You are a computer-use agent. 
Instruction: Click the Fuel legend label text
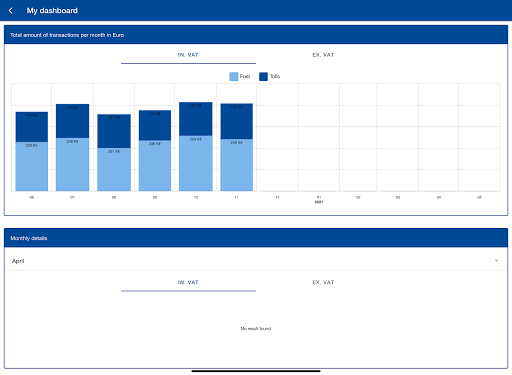click(x=245, y=76)
